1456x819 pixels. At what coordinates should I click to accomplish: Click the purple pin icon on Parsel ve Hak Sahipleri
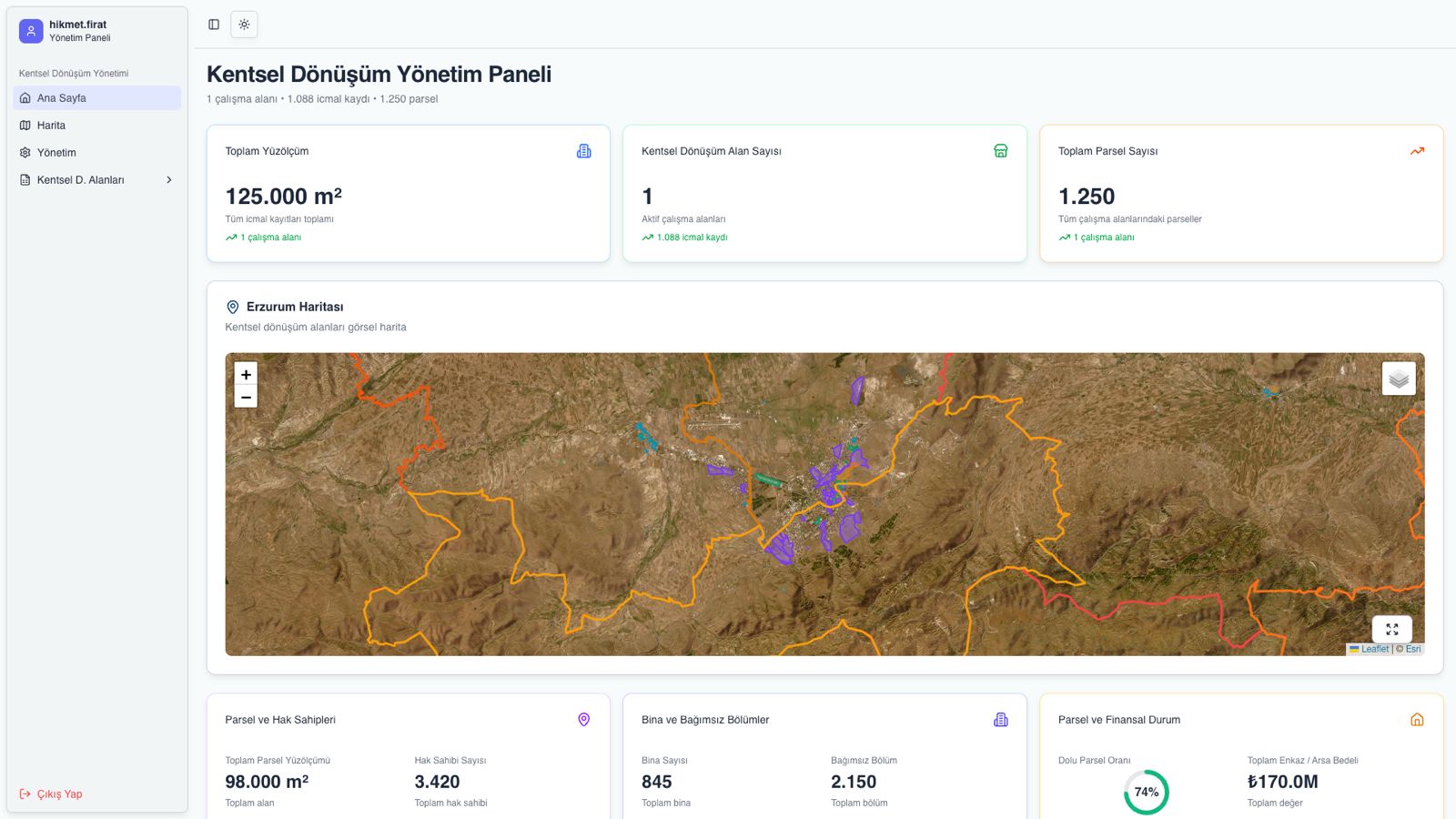point(584,720)
